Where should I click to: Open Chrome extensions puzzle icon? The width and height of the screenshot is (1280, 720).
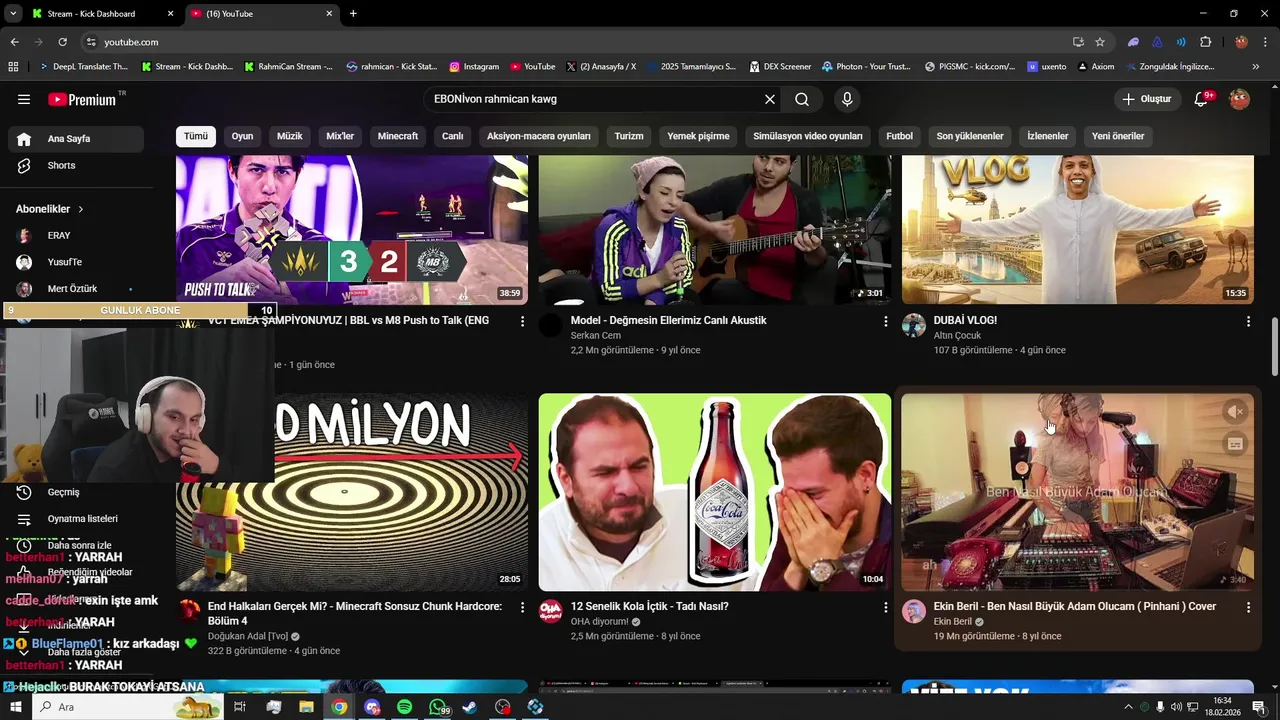pos(1205,42)
